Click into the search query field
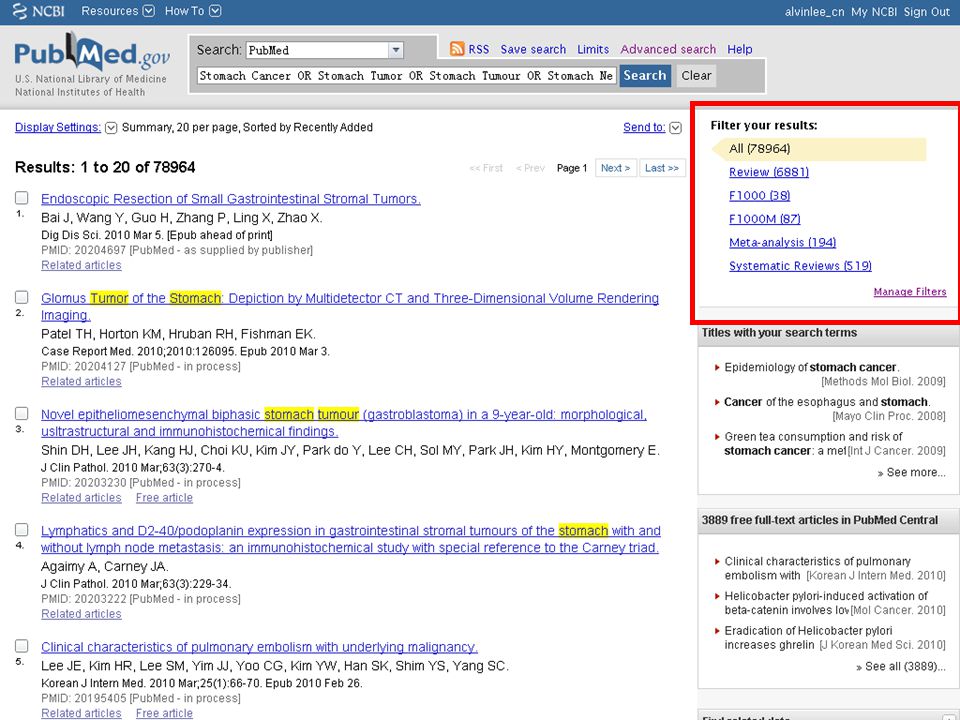Screen dimensions: 960x720 406,76
